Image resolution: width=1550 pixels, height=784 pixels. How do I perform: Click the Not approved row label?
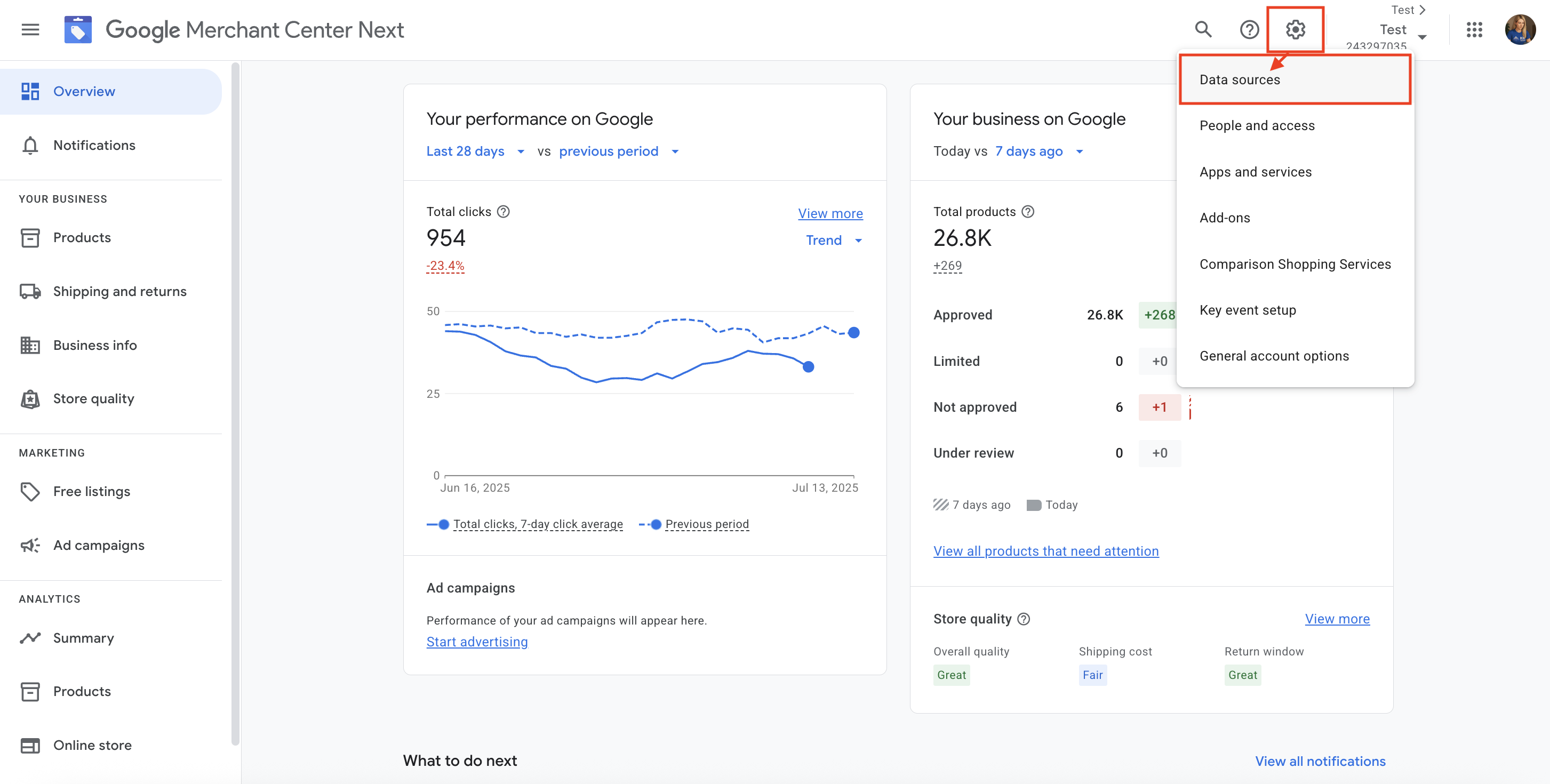(975, 407)
